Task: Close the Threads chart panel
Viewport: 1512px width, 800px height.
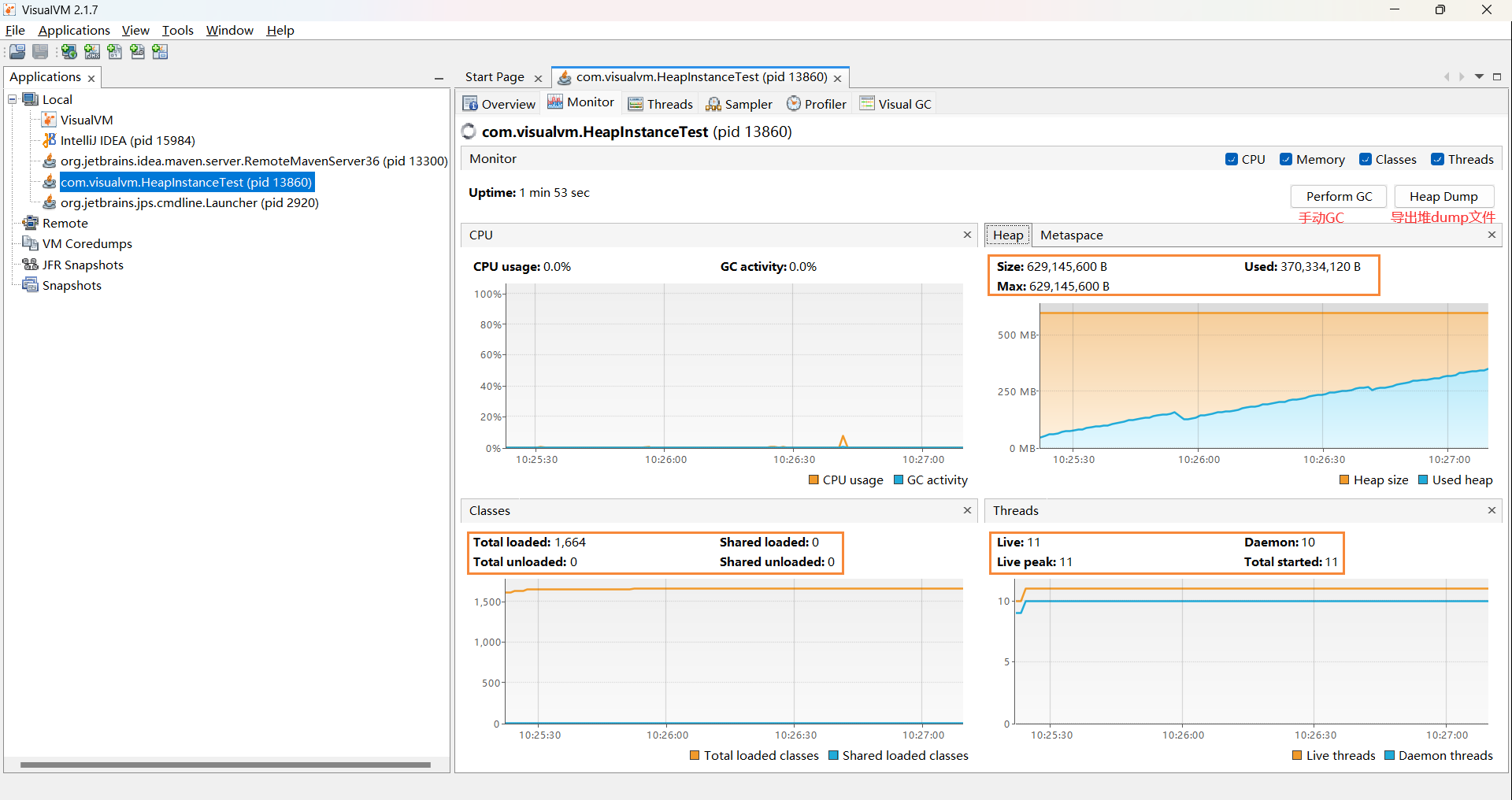Action: [1492, 510]
